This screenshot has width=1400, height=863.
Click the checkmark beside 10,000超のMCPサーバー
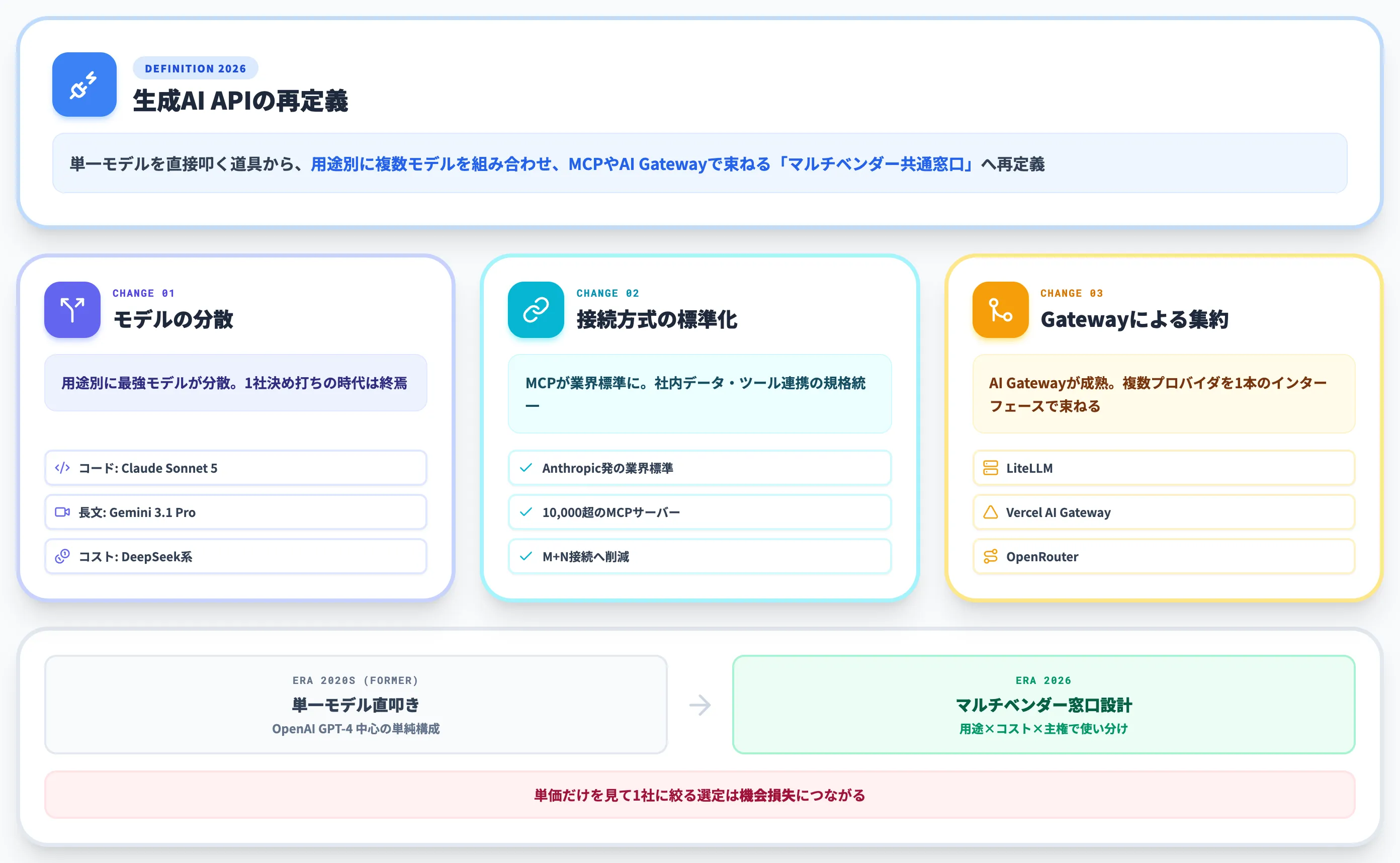(x=526, y=512)
